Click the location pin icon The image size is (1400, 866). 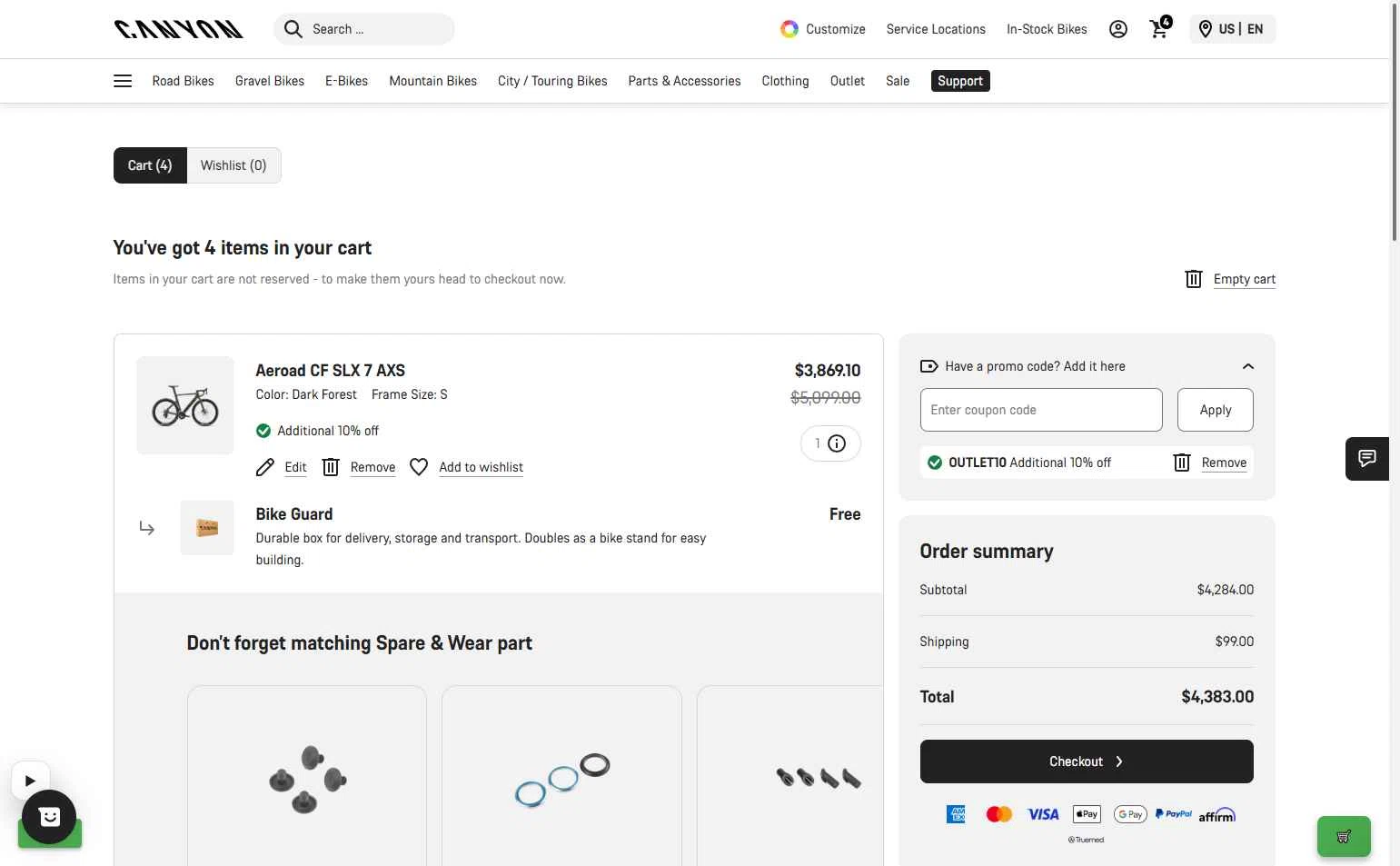click(1205, 29)
